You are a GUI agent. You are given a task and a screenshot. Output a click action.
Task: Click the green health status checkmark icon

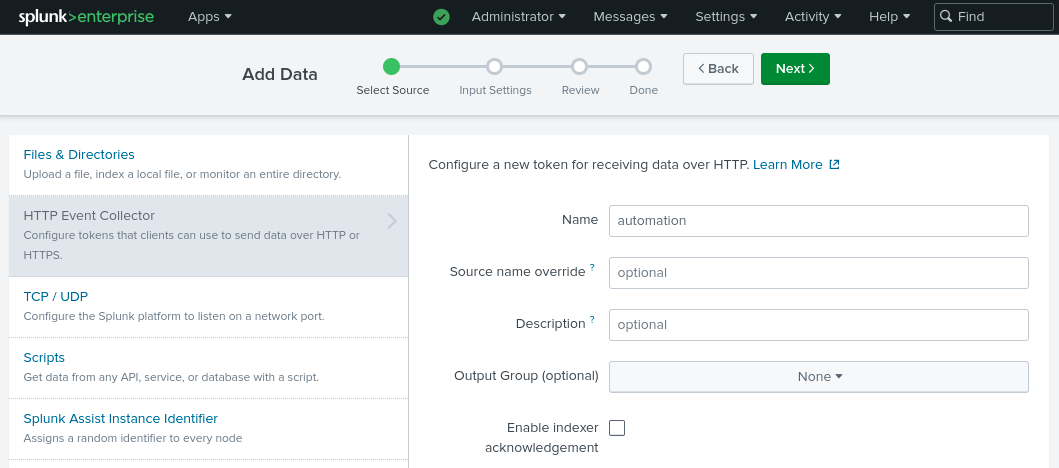coord(441,17)
